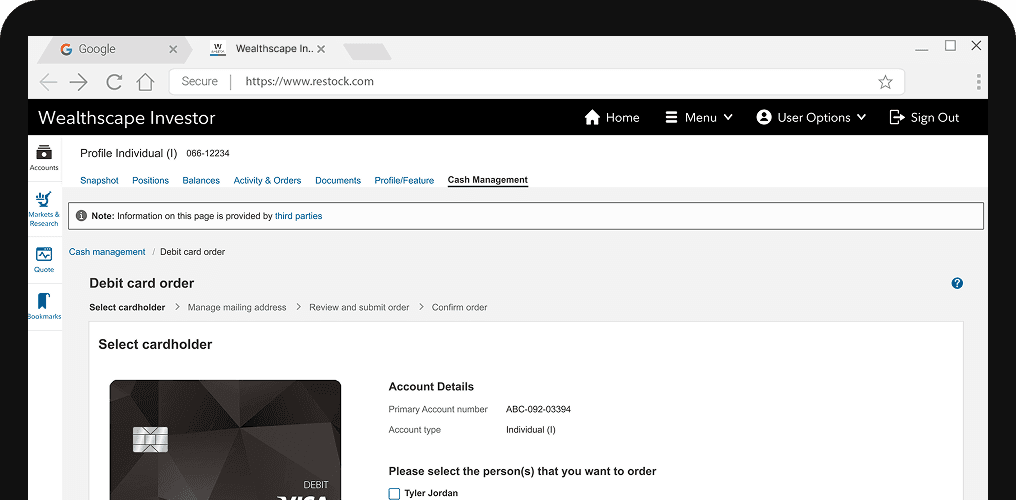Image resolution: width=1016 pixels, height=500 pixels.
Task: Click the browser back arrow
Action: [x=48, y=82]
